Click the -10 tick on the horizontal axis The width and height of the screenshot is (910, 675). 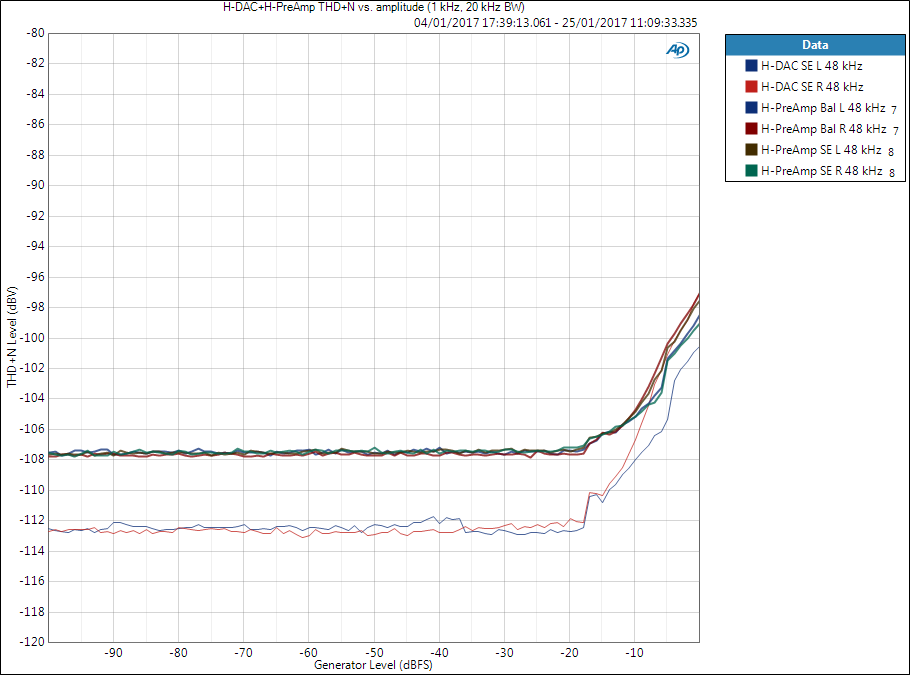tap(634, 652)
